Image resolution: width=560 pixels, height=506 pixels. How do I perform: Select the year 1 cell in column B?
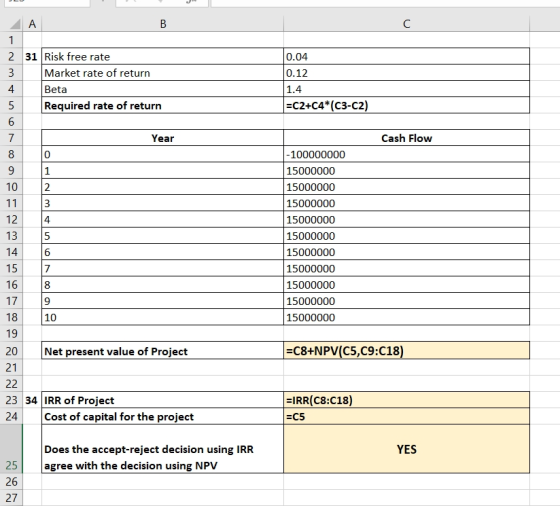tap(163, 171)
